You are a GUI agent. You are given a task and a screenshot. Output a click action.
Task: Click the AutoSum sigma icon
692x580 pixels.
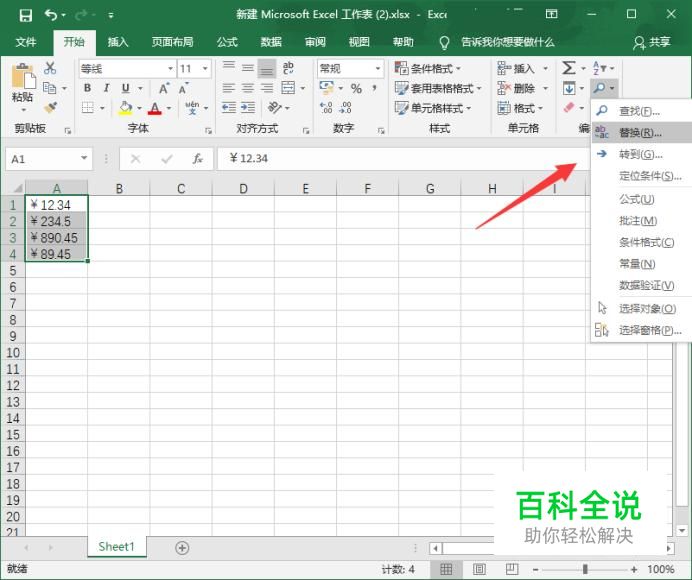coord(568,68)
